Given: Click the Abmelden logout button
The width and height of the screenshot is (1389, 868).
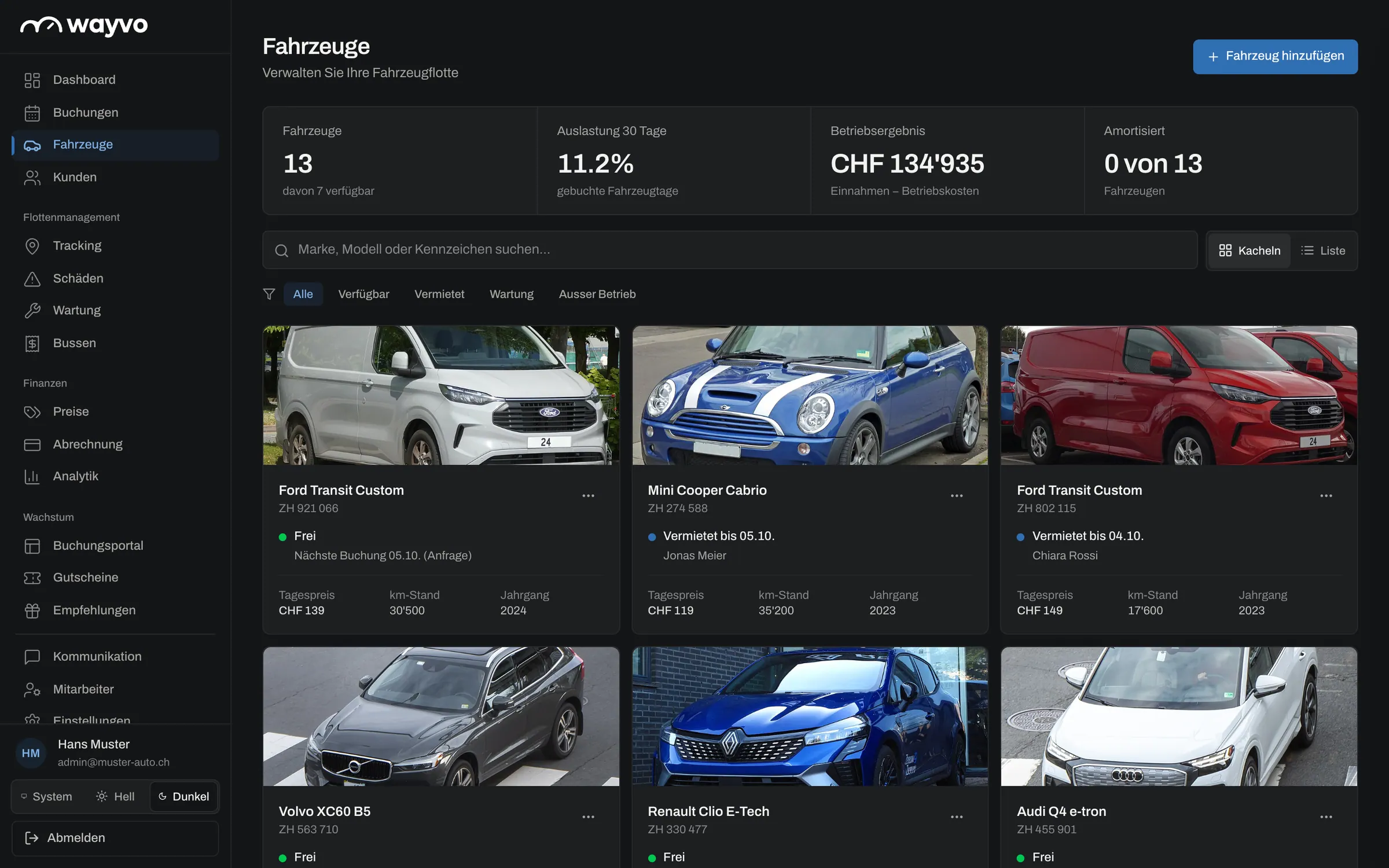Looking at the screenshot, I should tap(115, 838).
